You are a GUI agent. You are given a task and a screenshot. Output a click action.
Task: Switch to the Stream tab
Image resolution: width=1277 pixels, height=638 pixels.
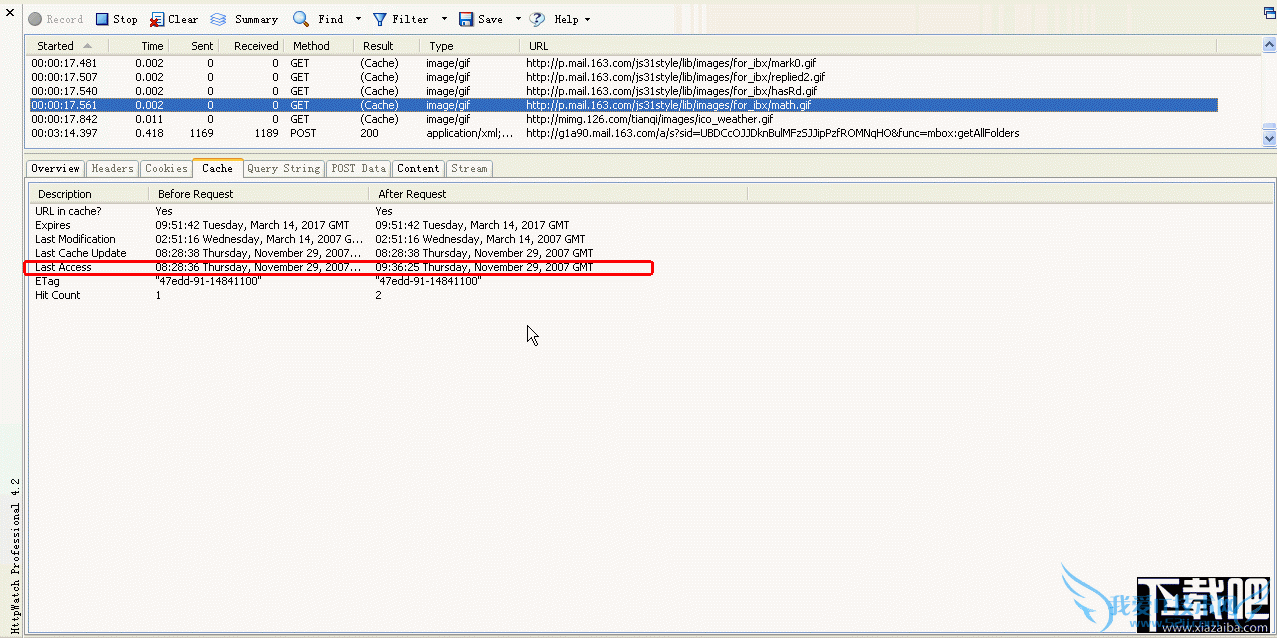(x=469, y=168)
